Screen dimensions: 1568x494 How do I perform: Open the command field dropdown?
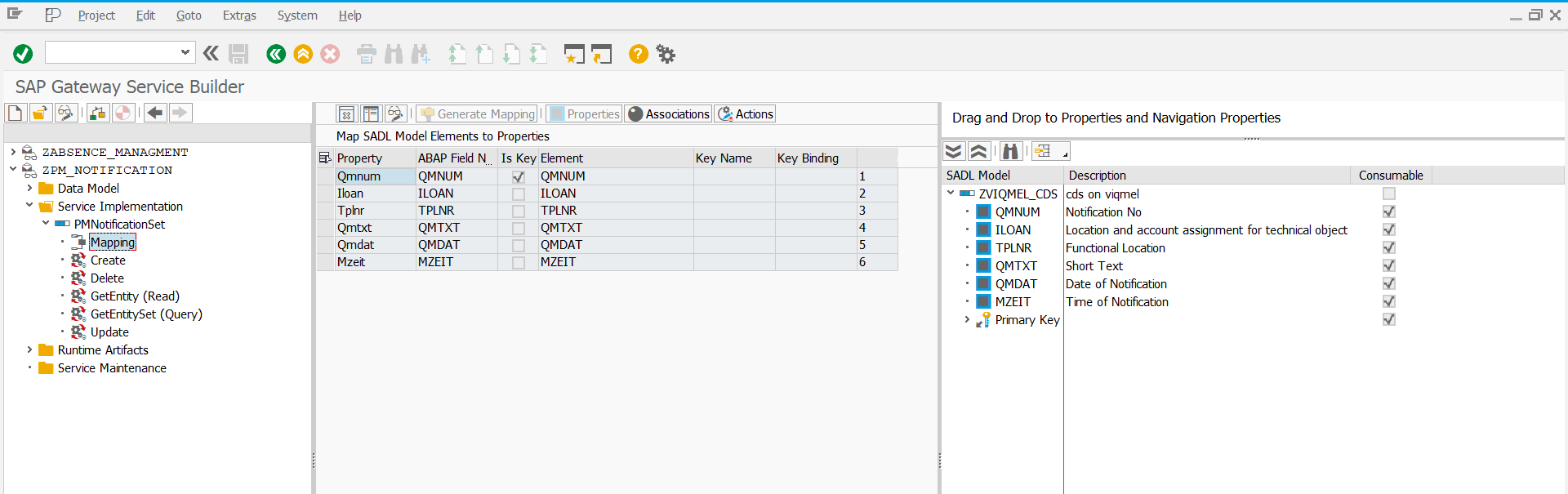pos(185,53)
